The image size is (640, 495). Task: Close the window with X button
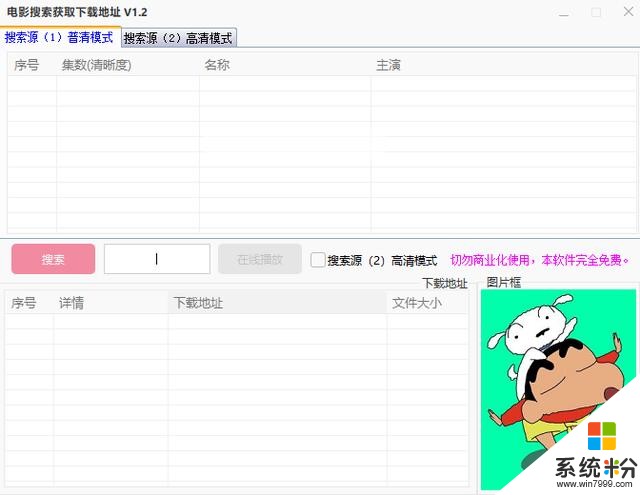pos(629,11)
